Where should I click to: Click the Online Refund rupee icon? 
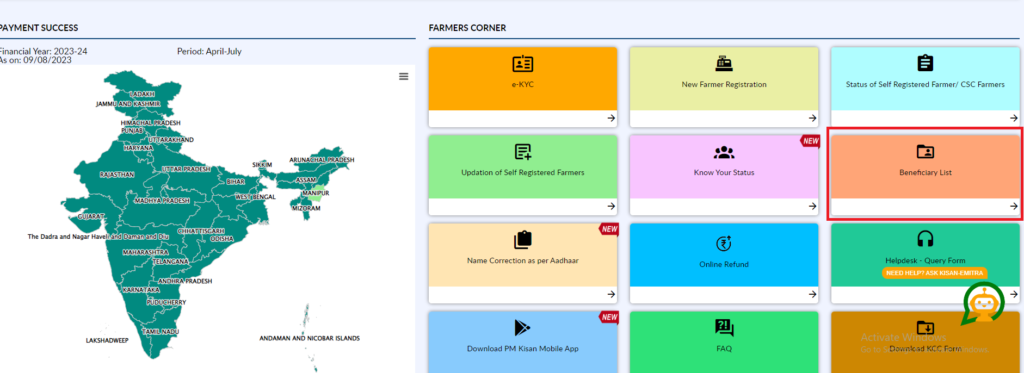tap(724, 243)
